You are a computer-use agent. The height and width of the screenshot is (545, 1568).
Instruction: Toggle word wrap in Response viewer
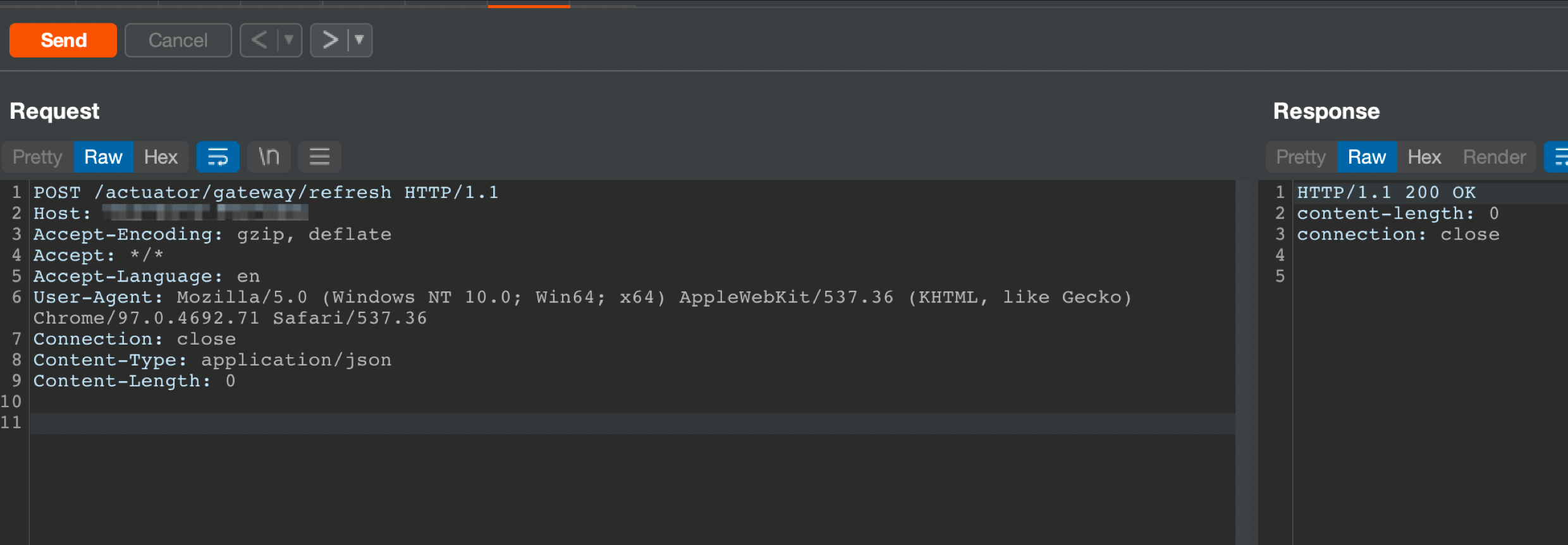click(1559, 157)
